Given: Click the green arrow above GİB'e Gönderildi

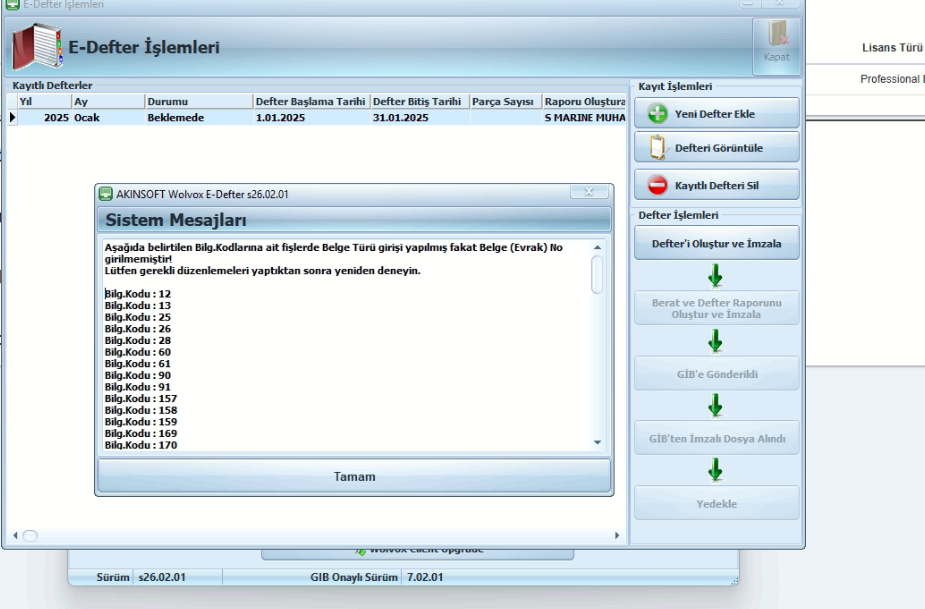Looking at the screenshot, I should coord(716,341).
